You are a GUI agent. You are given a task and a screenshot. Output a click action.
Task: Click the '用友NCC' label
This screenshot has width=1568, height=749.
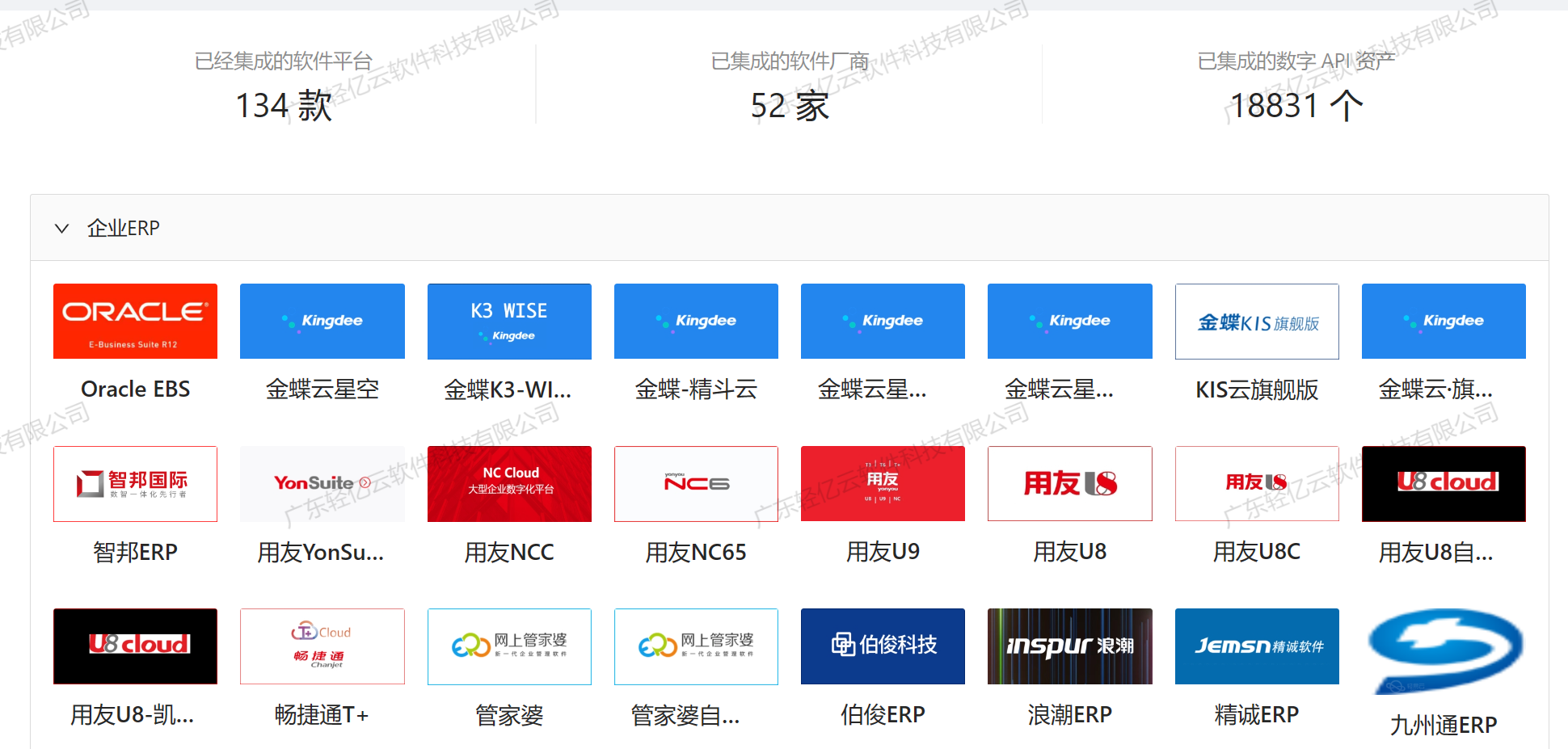click(509, 553)
